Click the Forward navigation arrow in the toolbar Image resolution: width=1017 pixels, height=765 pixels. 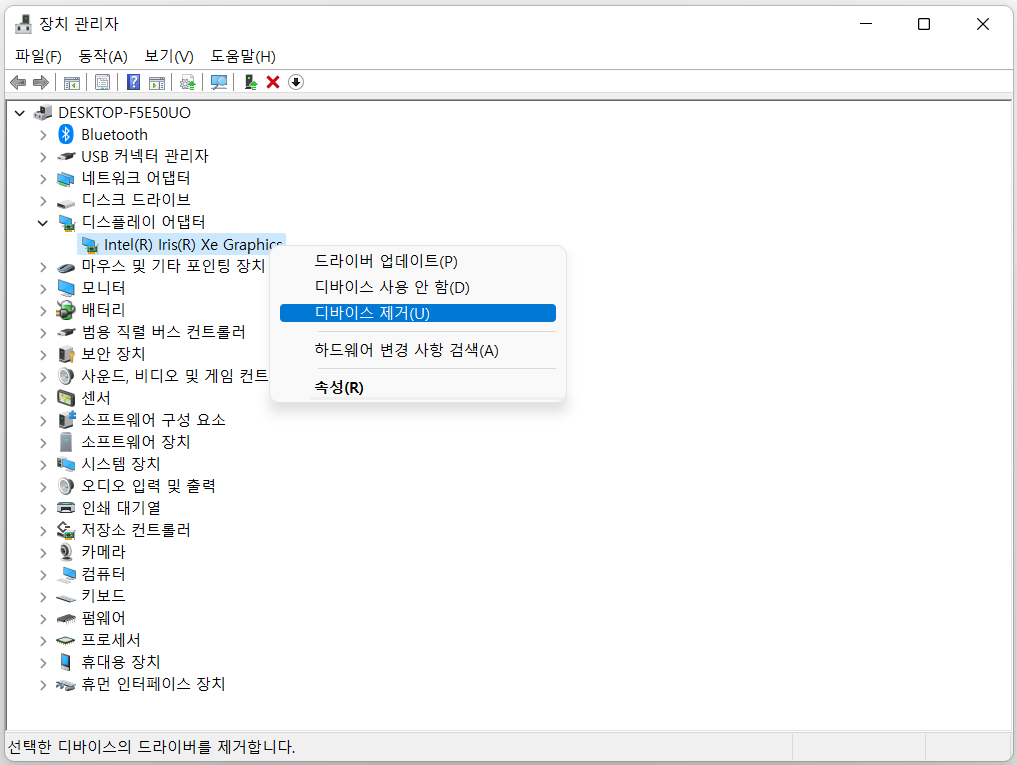tap(41, 82)
